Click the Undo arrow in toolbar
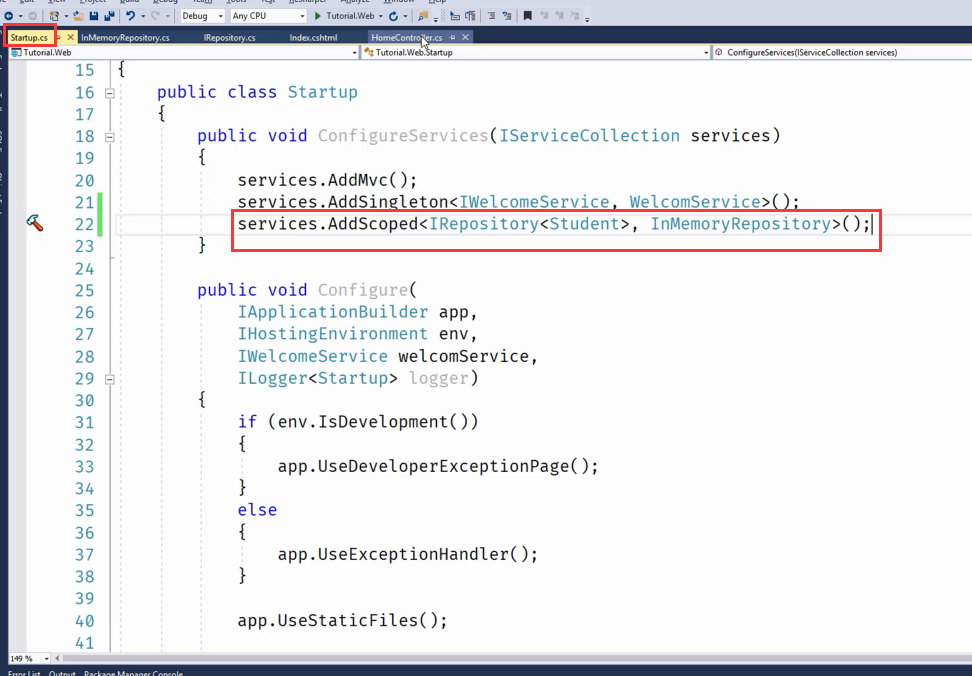972x676 pixels. [x=130, y=16]
